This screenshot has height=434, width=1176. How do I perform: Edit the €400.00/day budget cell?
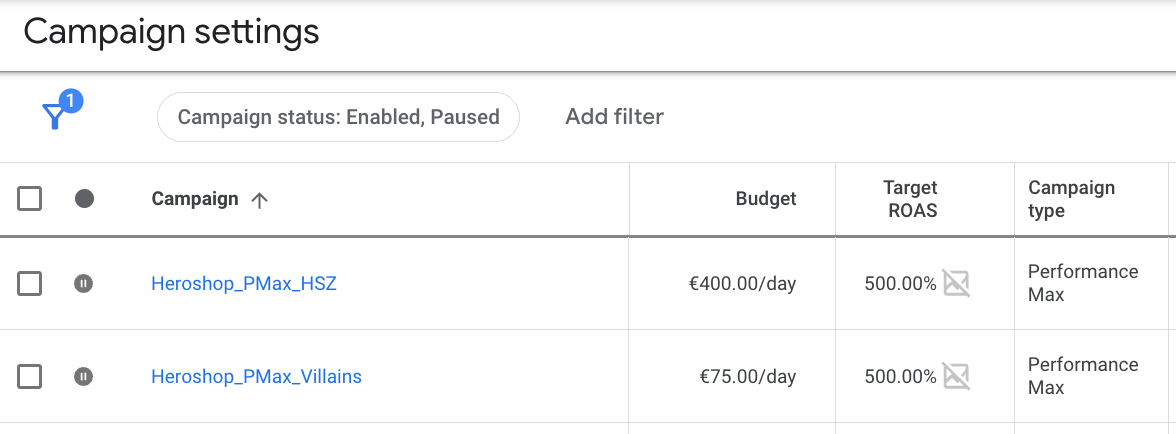click(x=742, y=284)
